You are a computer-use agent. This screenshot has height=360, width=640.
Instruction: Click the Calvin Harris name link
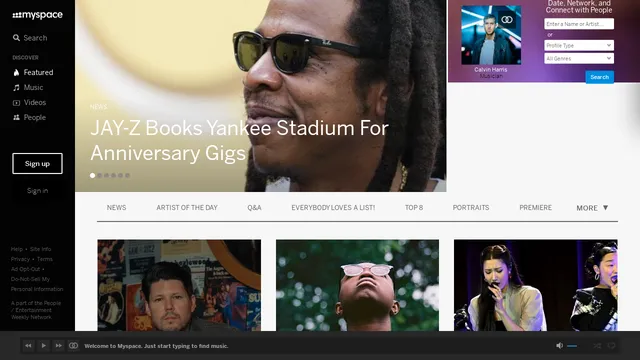[491, 70]
